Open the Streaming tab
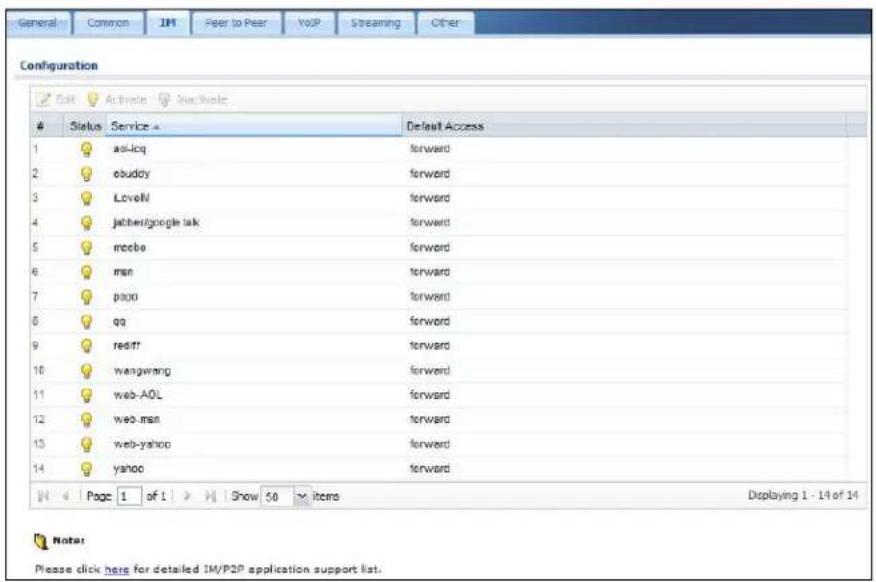The height and width of the screenshot is (582, 876). tap(375, 23)
